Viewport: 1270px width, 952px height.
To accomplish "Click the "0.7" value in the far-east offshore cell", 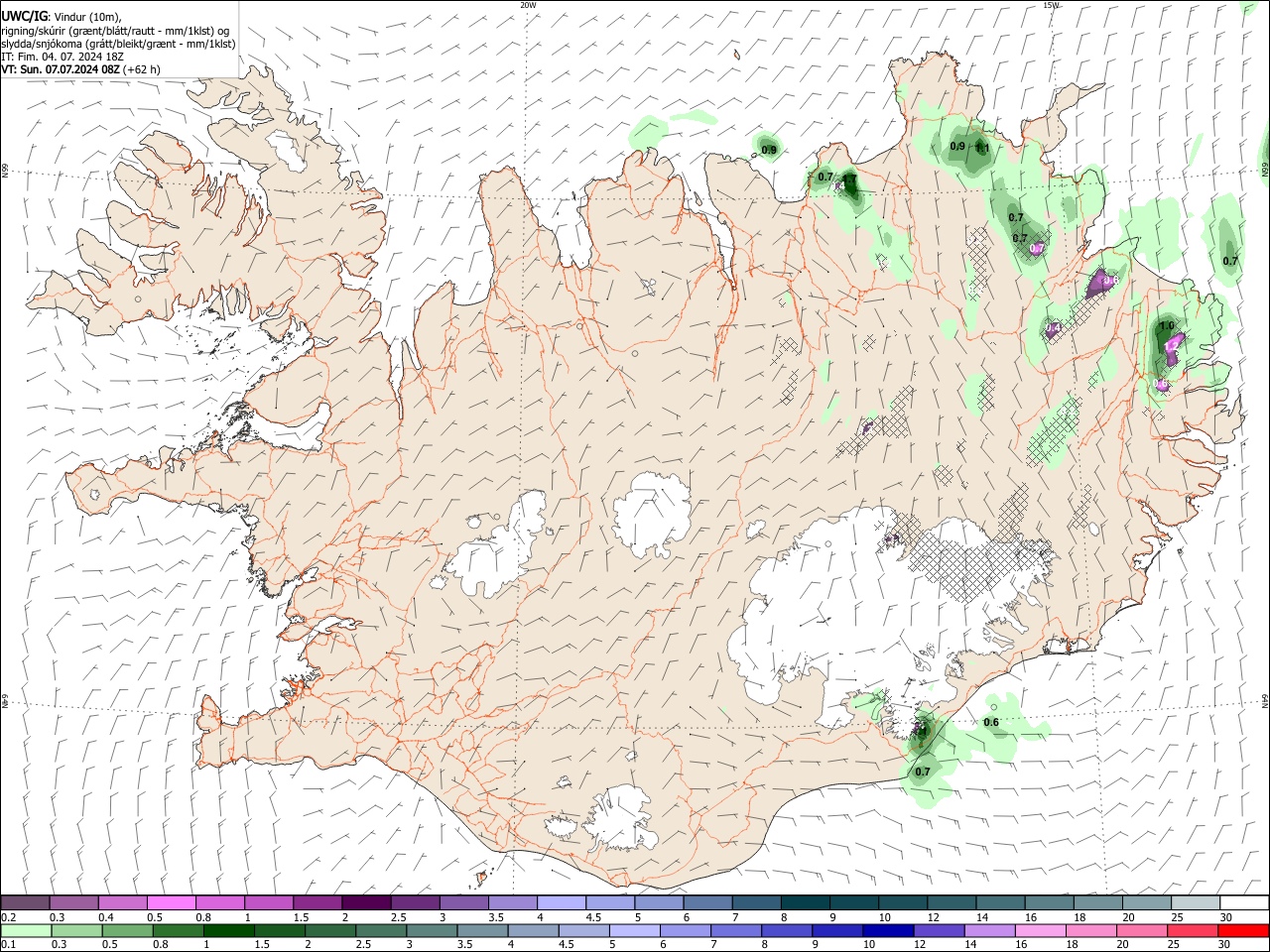I will (x=1230, y=261).
